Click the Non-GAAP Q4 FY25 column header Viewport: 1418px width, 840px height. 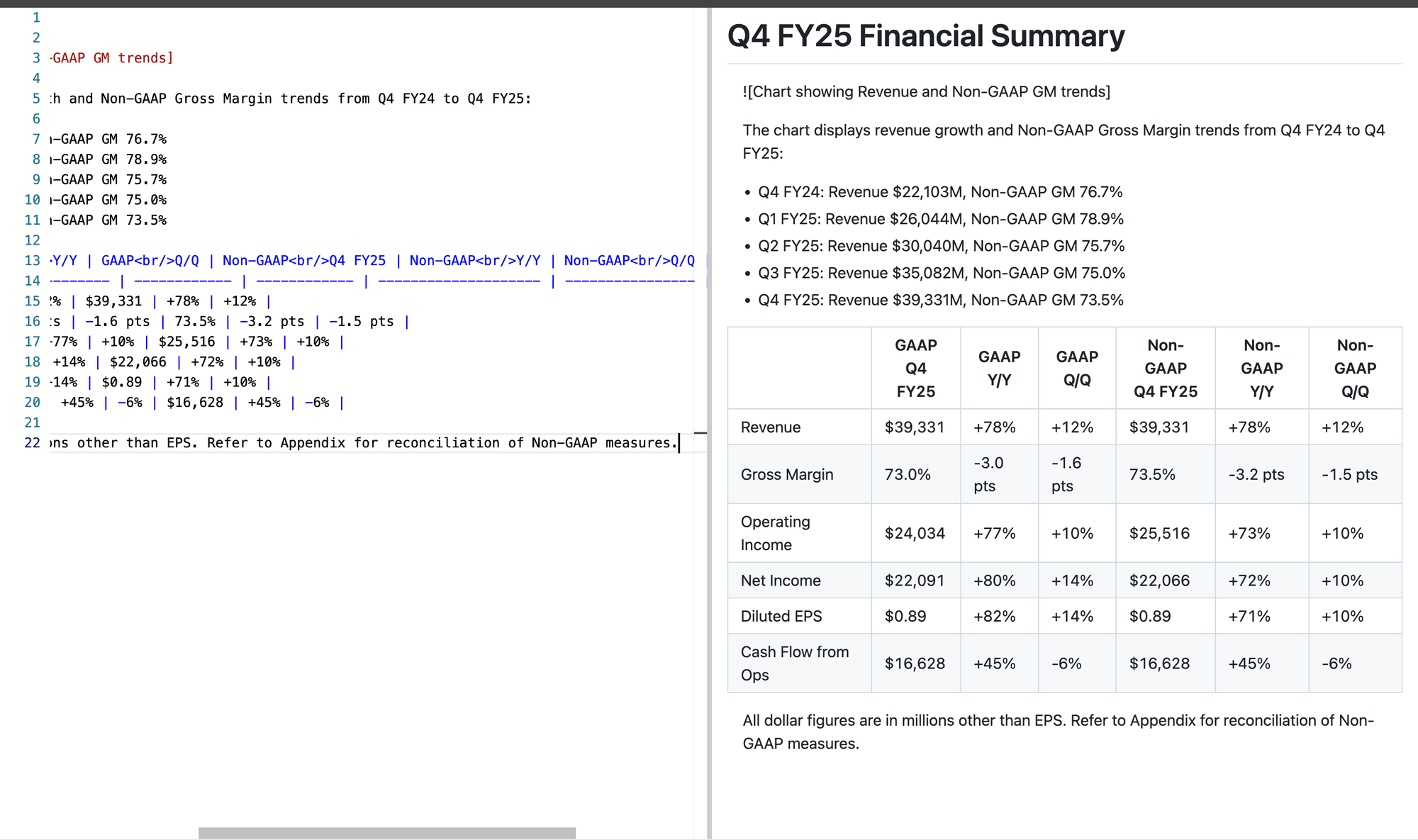point(1166,368)
